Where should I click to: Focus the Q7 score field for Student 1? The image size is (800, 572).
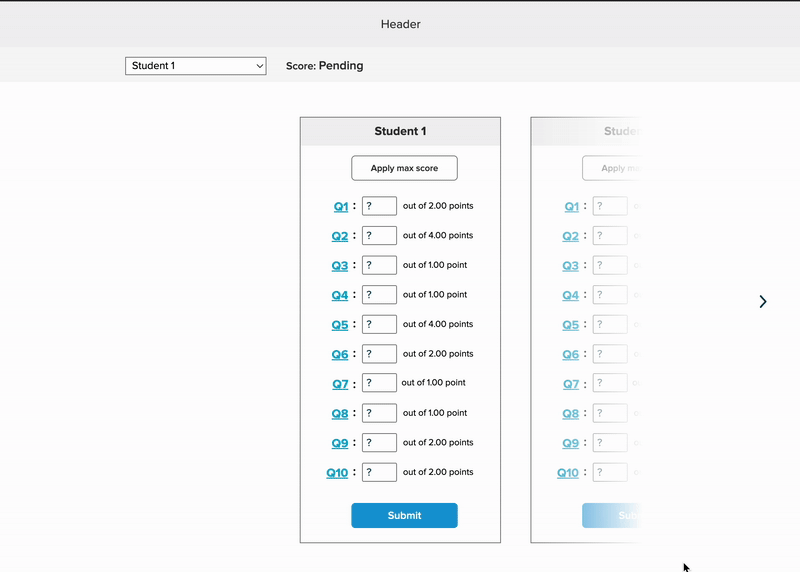click(379, 383)
